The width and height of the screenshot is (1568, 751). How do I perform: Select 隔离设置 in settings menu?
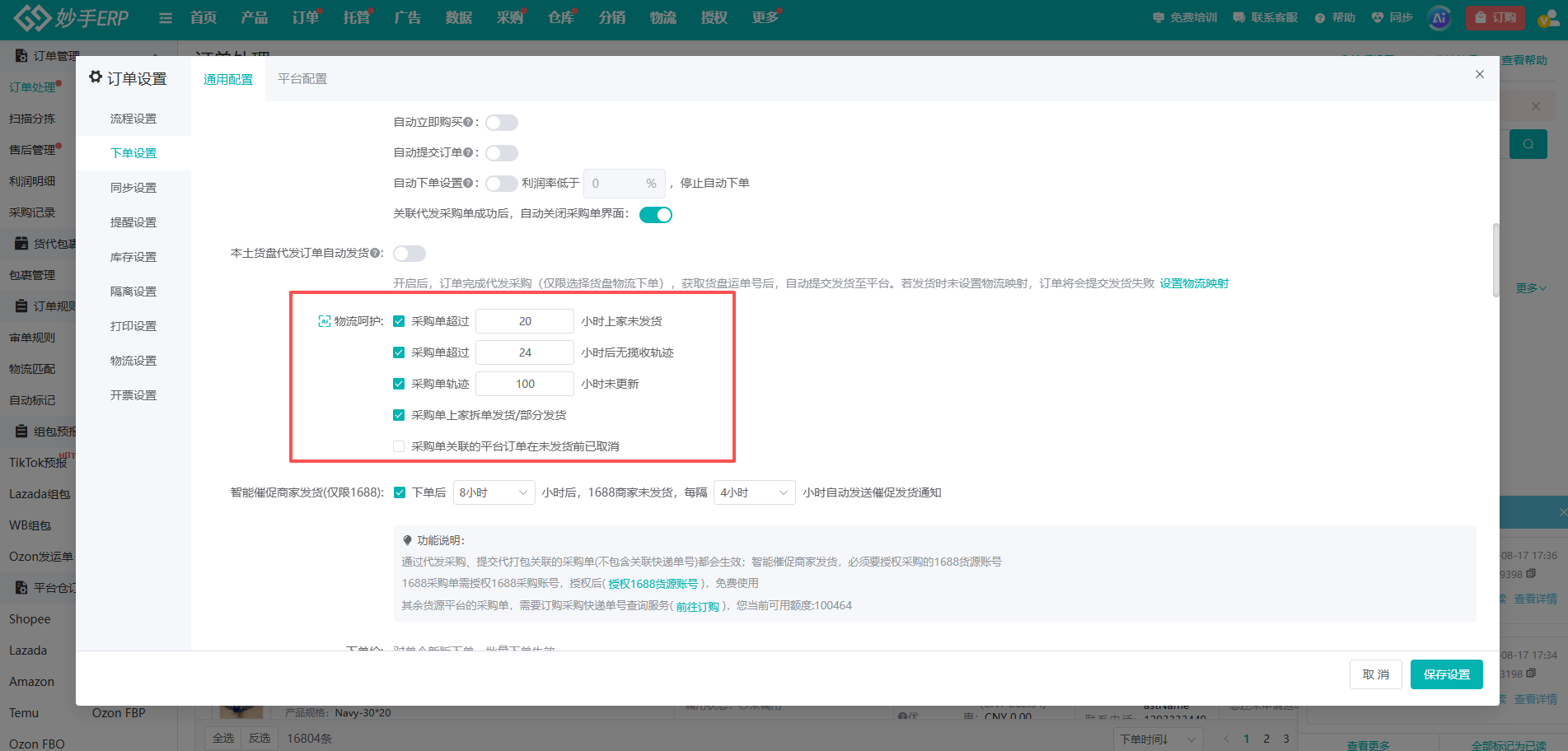(x=133, y=292)
